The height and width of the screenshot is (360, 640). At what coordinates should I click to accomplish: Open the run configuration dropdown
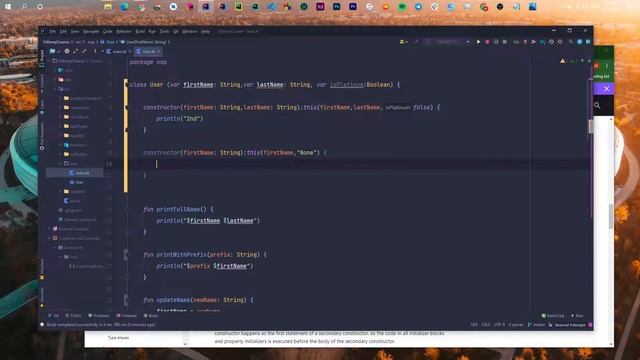[448, 42]
